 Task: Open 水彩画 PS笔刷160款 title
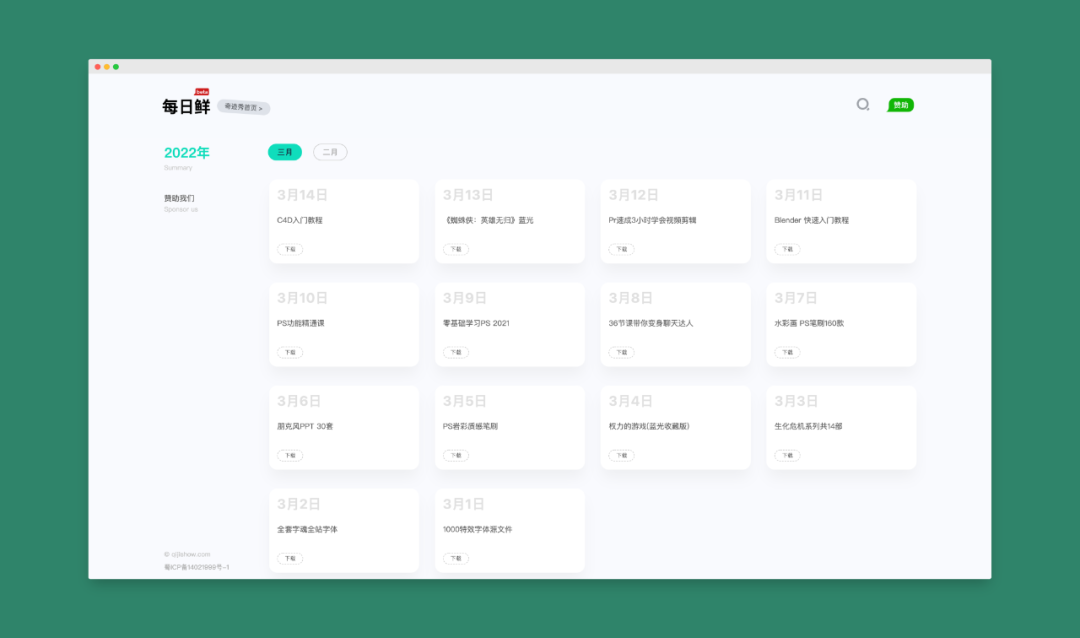tap(809, 323)
